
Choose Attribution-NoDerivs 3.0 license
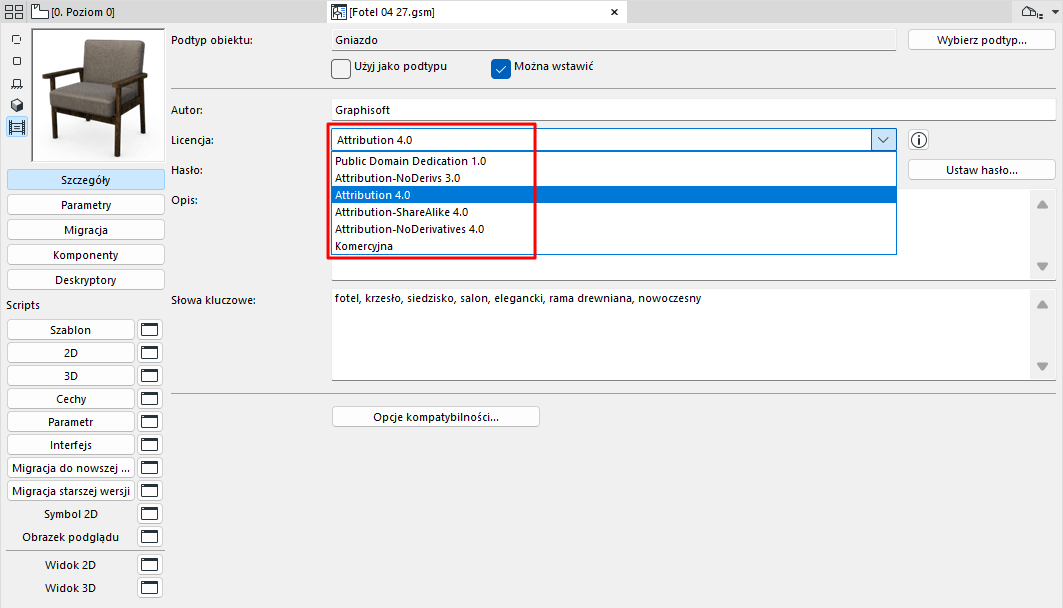click(x=614, y=178)
